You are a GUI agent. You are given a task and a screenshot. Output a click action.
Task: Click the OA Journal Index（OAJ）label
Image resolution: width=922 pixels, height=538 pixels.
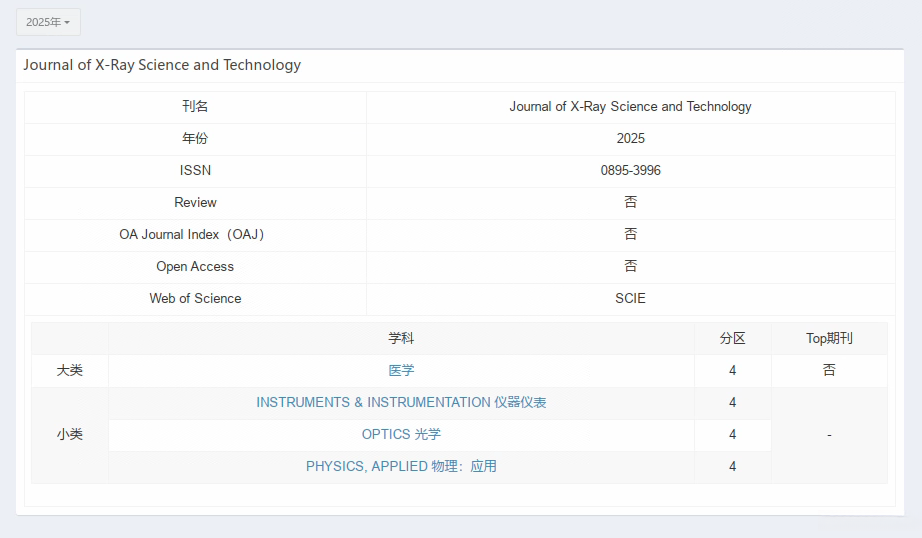click(192, 235)
